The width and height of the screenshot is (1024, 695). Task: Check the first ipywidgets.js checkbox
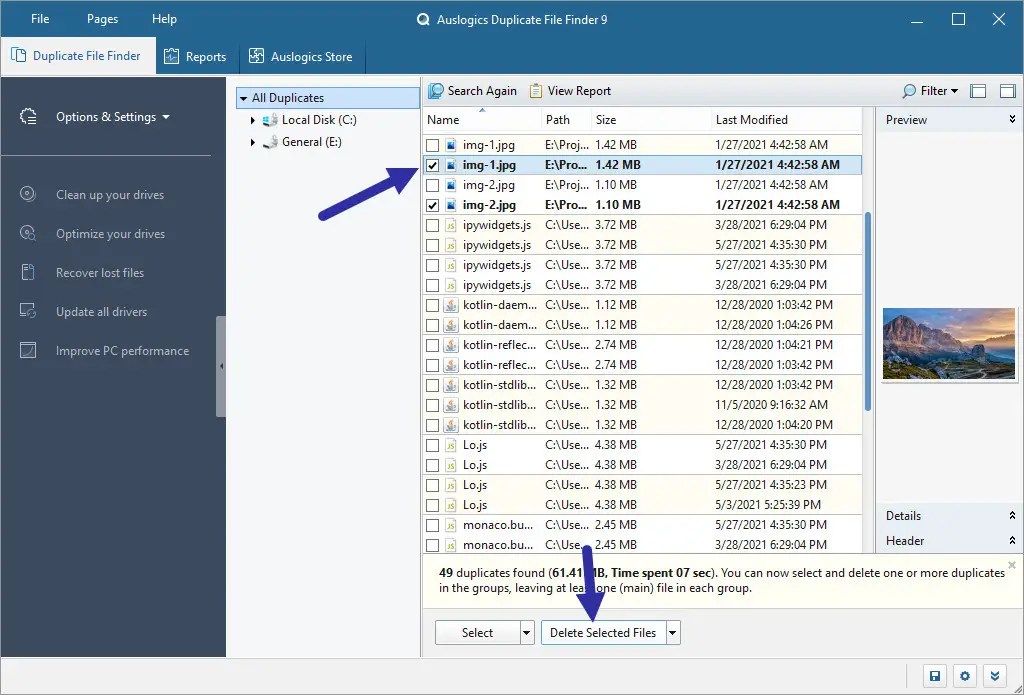point(434,225)
